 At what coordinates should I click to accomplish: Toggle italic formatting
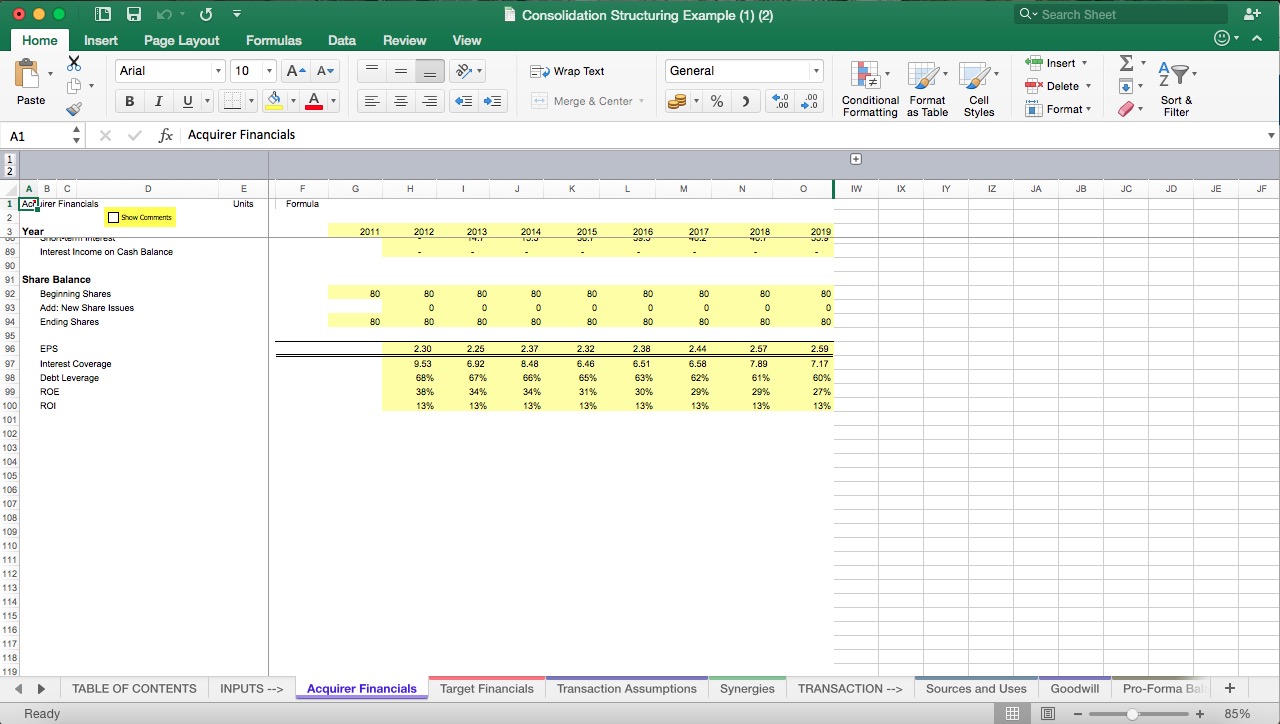click(x=158, y=101)
